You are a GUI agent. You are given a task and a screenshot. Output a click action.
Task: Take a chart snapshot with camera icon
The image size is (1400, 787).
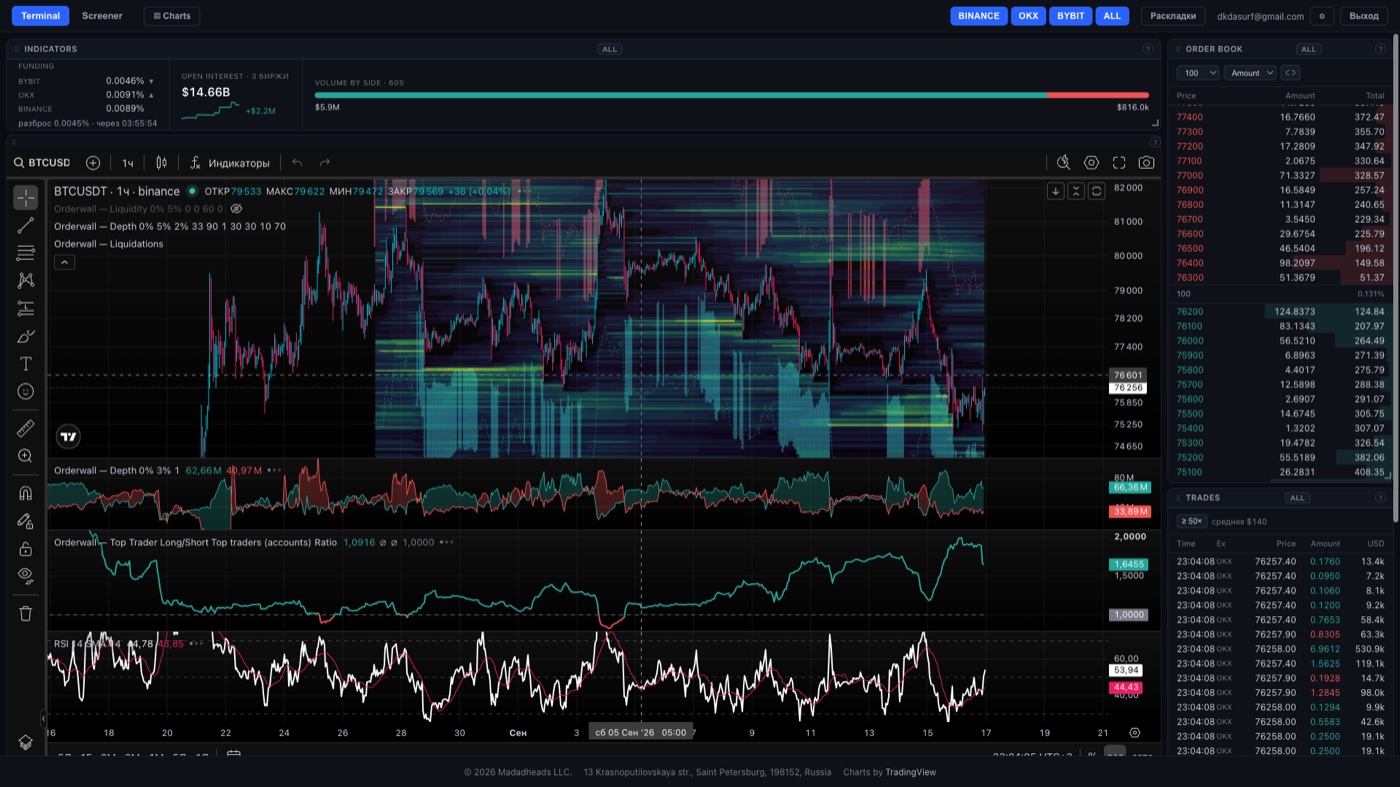1146,163
